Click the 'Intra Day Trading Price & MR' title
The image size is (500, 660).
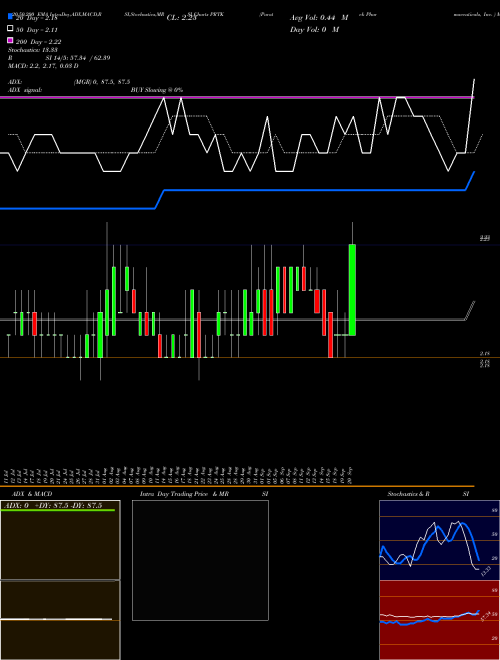[184, 494]
